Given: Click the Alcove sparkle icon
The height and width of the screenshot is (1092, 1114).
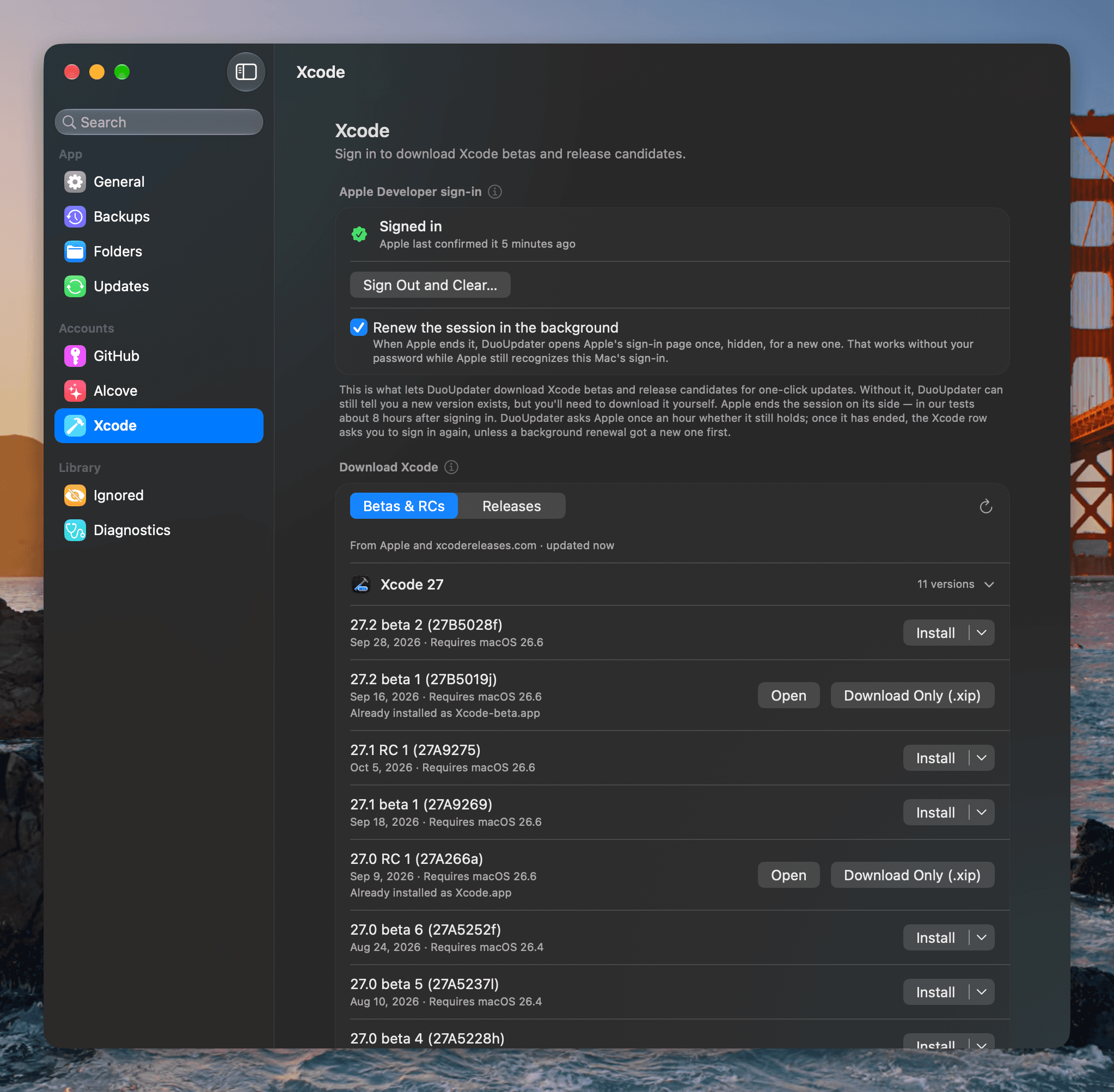Looking at the screenshot, I should [x=75, y=391].
